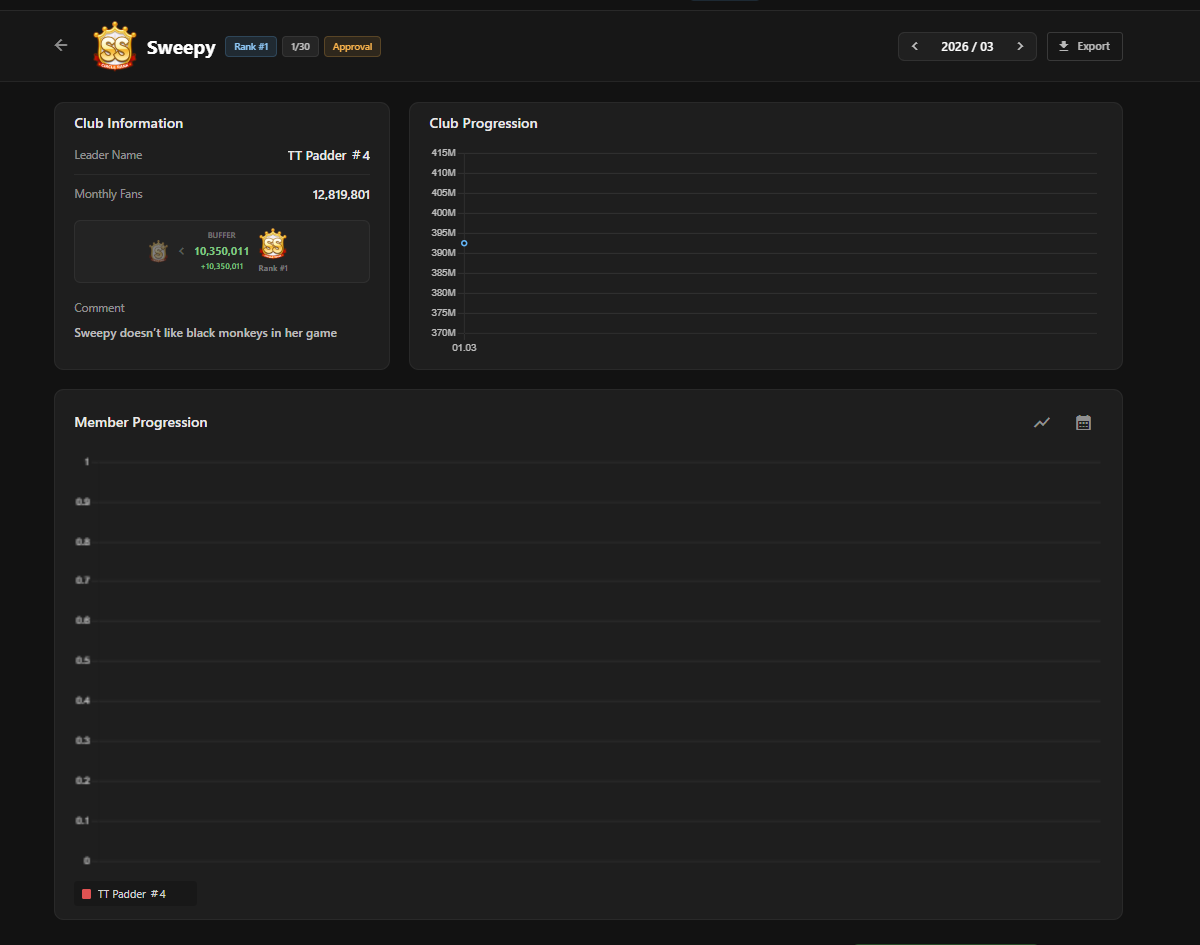The image size is (1200, 945).
Task: Click the greyed rival club icon in buffer box
Action: tap(158, 251)
